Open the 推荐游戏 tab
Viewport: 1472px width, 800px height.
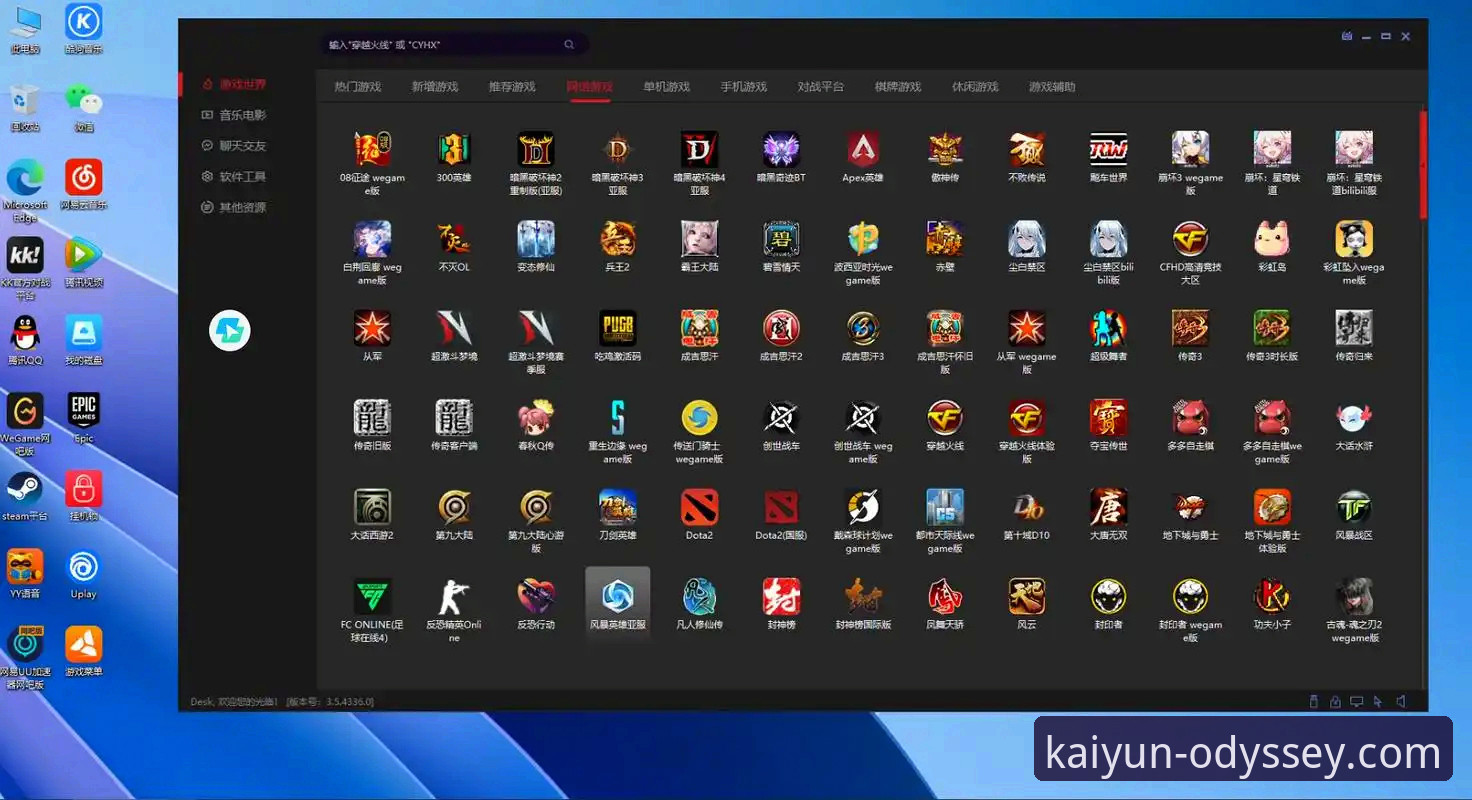512,87
